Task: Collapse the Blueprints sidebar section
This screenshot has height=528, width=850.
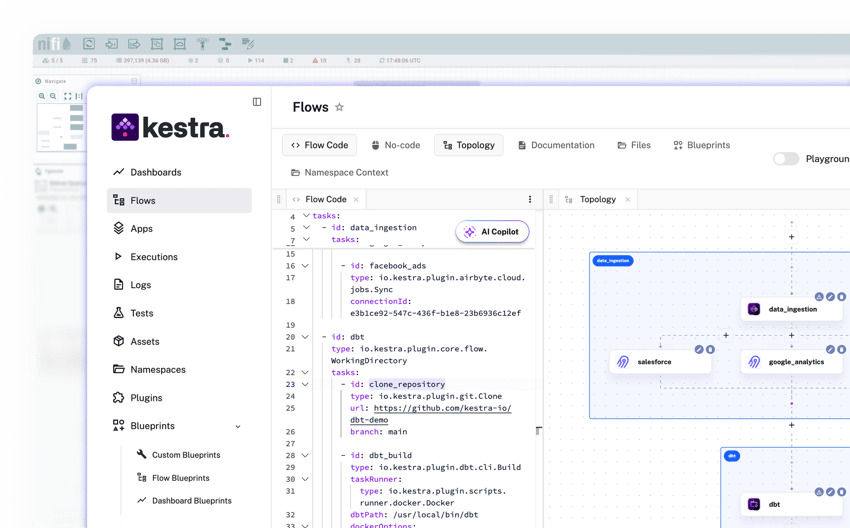Action: click(238, 427)
